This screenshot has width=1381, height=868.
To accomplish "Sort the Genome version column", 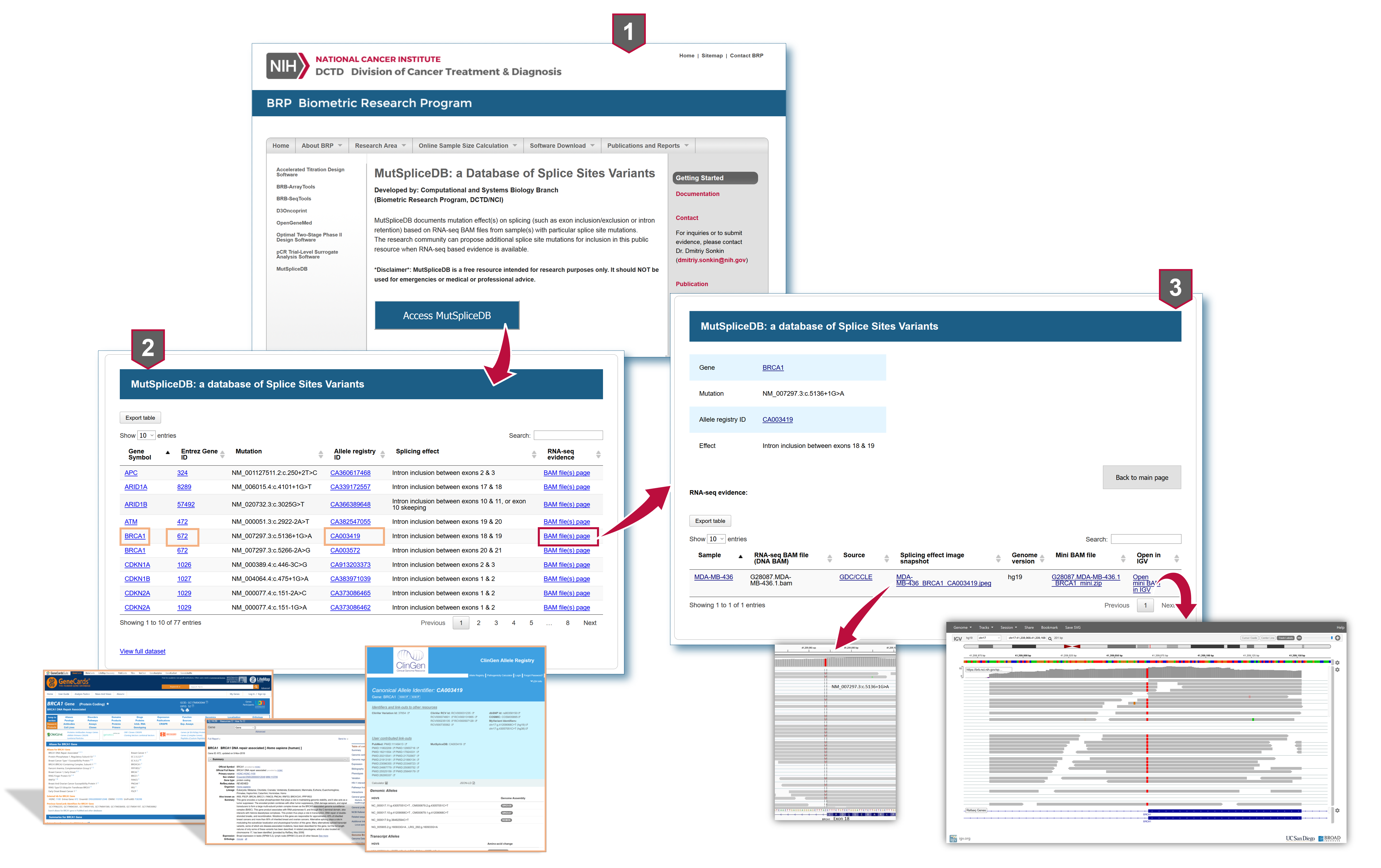I will (x=1042, y=558).
